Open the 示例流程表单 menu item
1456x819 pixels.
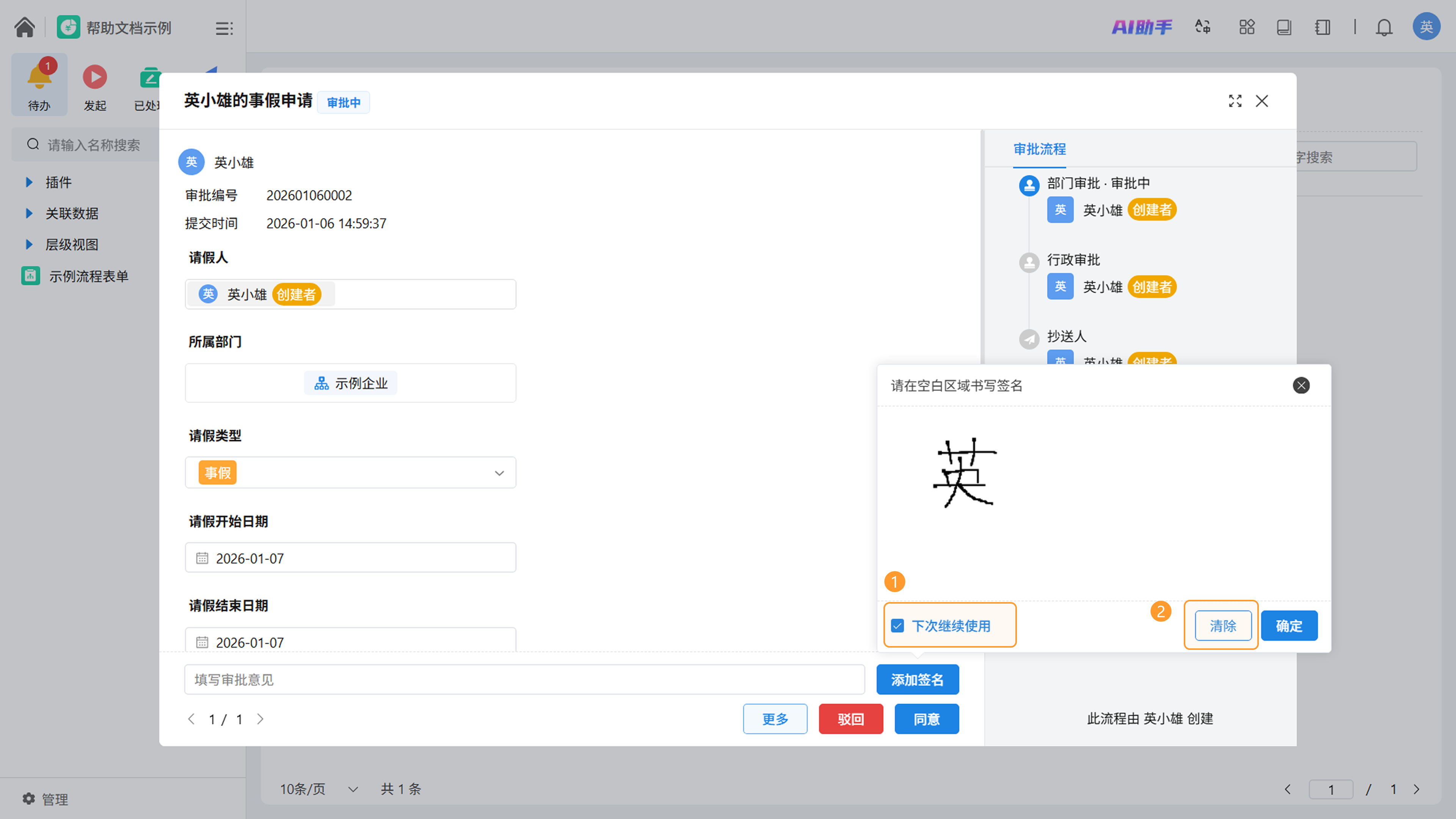[x=88, y=276]
